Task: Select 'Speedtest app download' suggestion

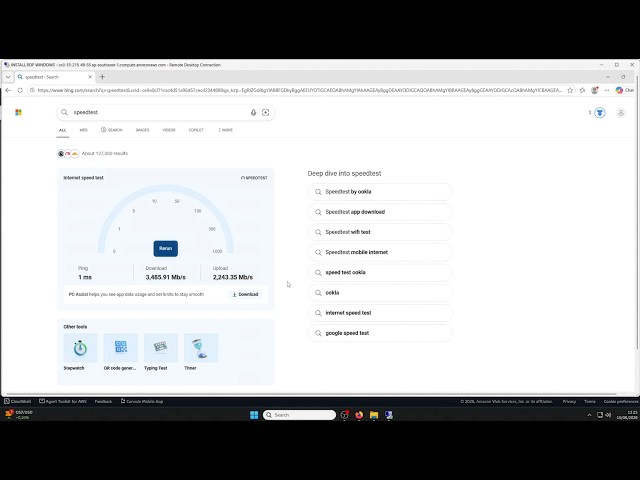Action: click(x=380, y=212)
